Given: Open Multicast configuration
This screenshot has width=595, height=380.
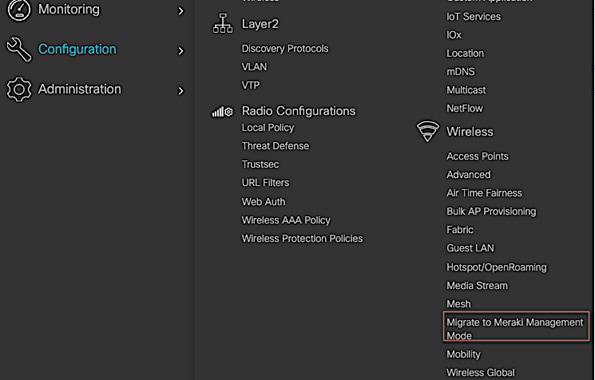Looking at the screenshot, I should click(466, 90).
